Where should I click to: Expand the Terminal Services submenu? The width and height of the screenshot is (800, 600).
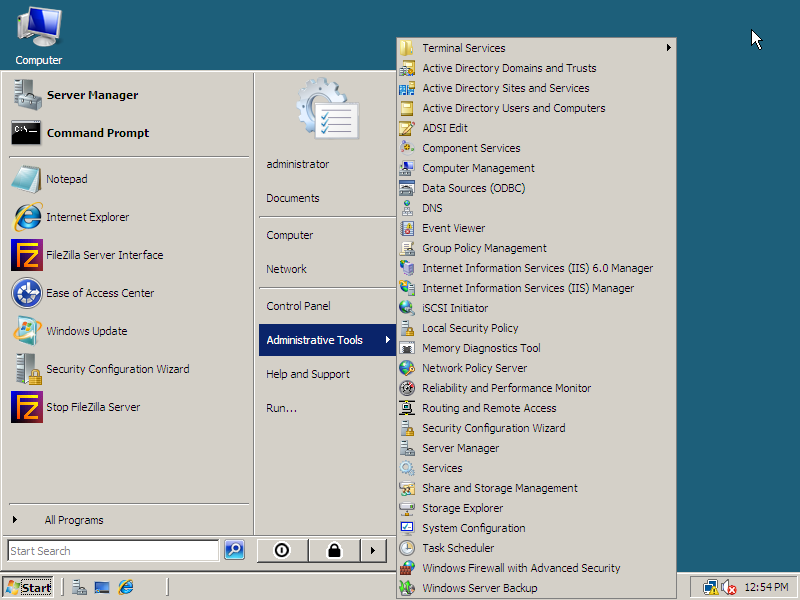coord(536,48)
